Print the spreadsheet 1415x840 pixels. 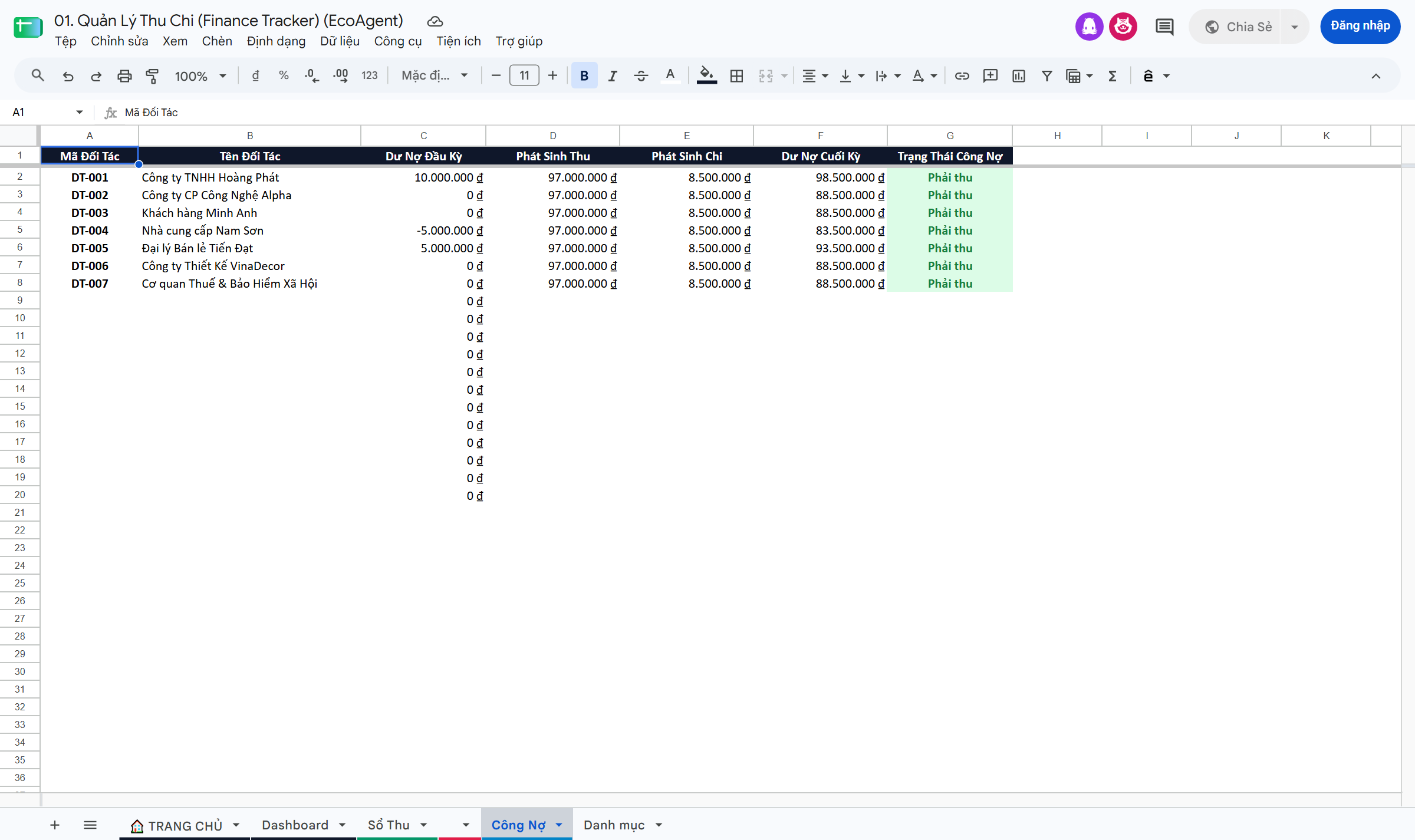[124, 75]
